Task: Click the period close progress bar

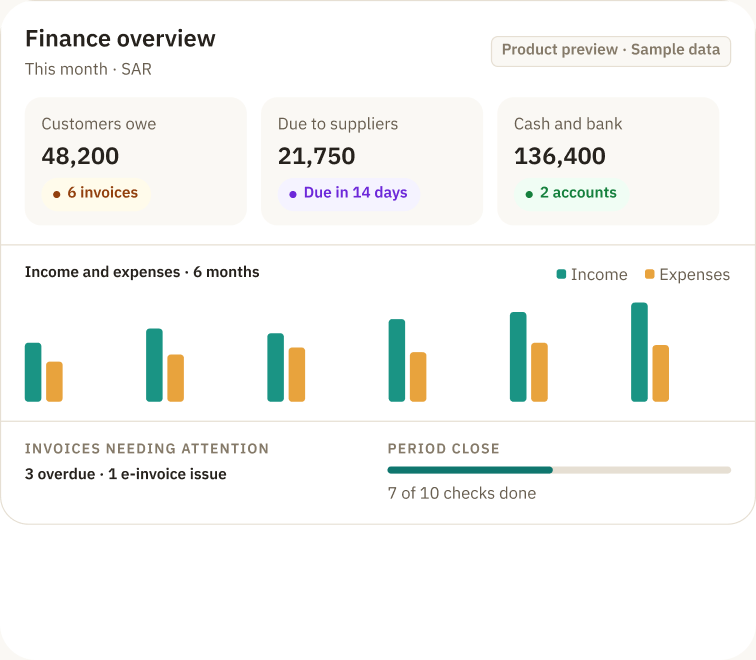Action: (x=559, y=470)
